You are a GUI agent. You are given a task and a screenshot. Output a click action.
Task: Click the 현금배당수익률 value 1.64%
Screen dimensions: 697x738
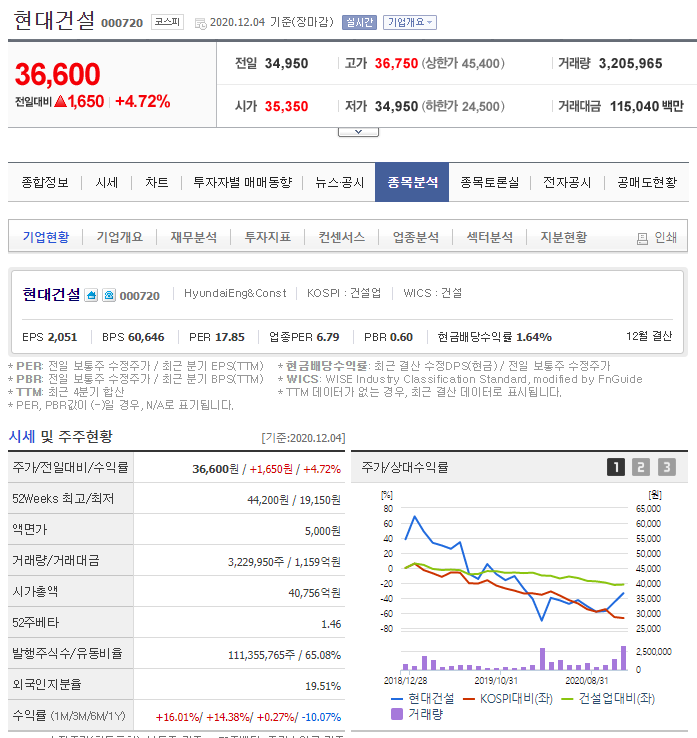[534, 337]
